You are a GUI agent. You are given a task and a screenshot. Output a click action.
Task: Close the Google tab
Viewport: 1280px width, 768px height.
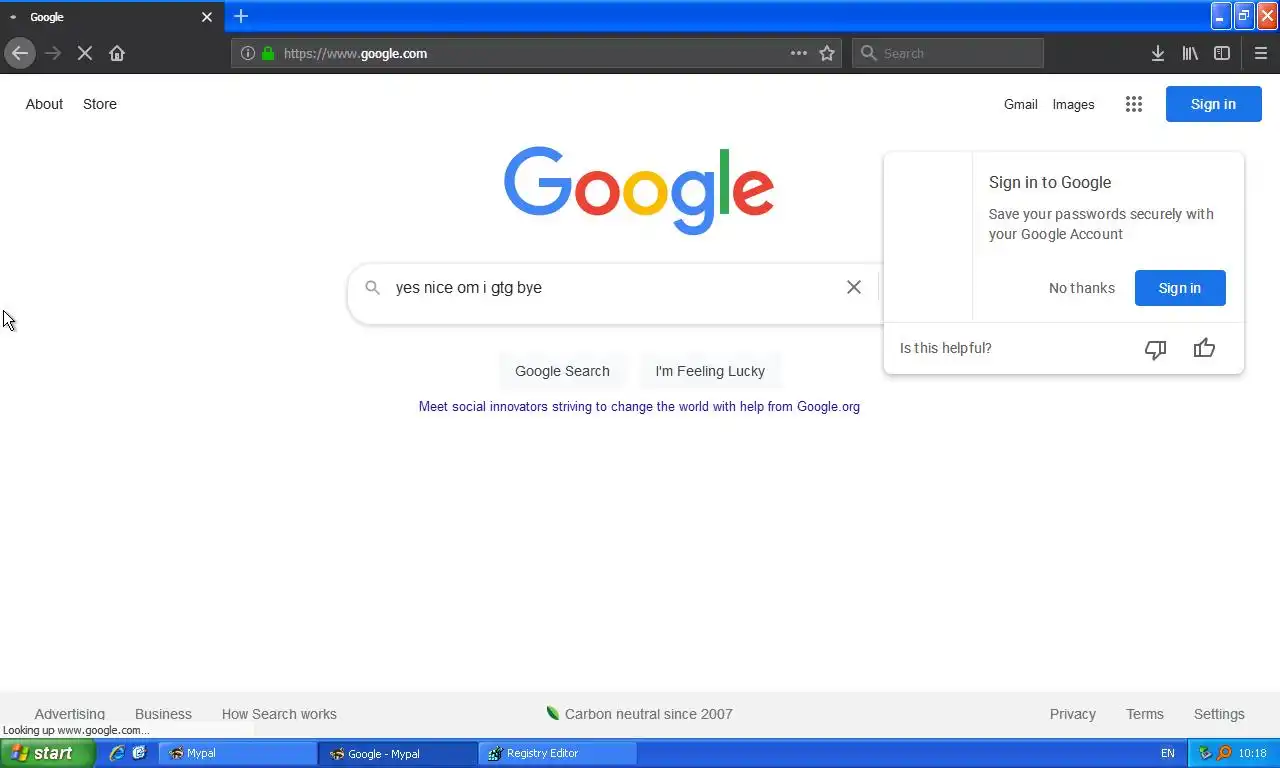(x=207, y=17)
